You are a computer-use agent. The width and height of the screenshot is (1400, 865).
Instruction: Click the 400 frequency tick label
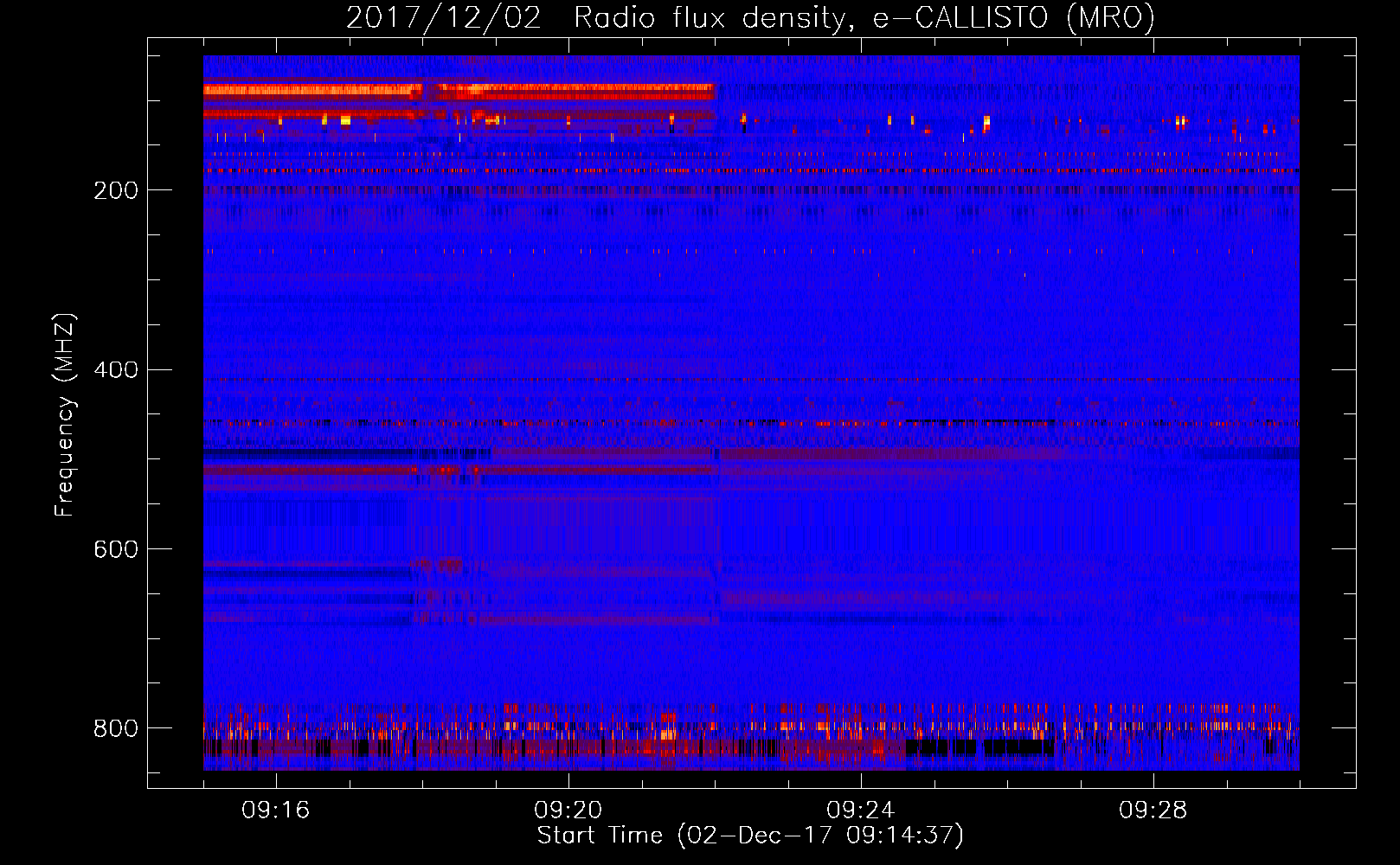(x=115, y=370)
